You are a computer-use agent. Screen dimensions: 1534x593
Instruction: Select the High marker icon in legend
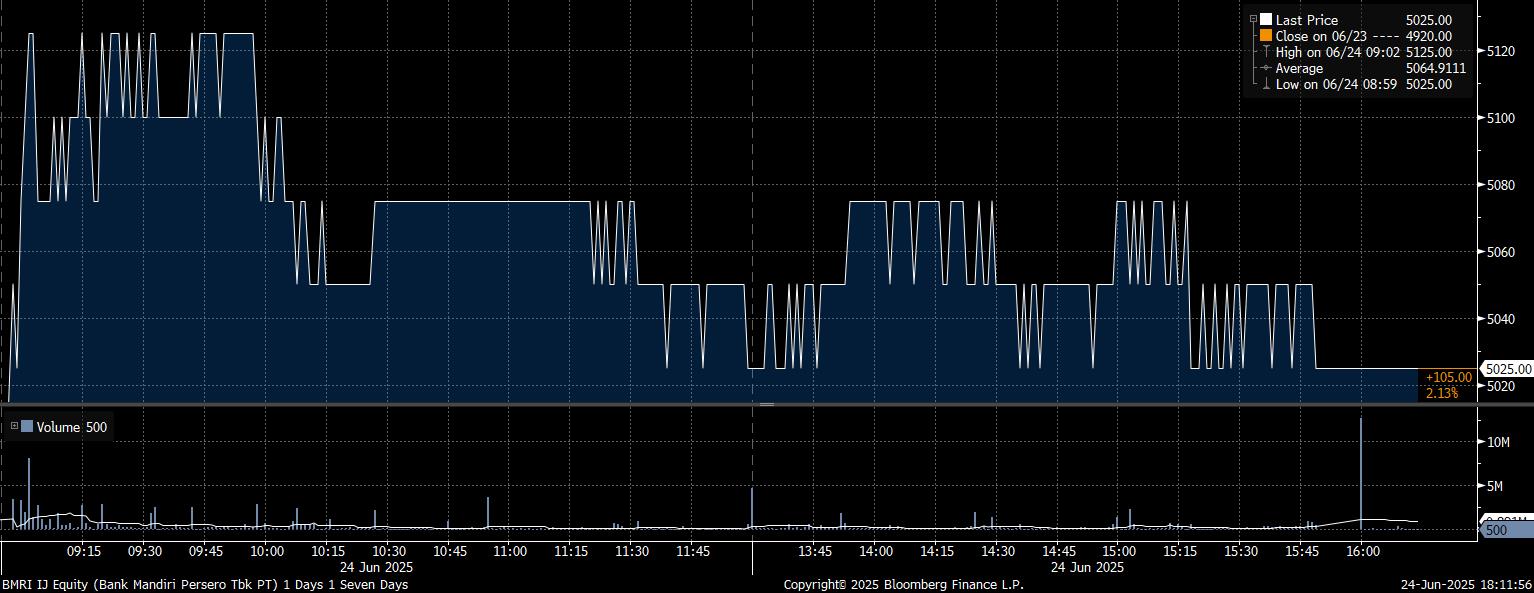pos(1266,52)
